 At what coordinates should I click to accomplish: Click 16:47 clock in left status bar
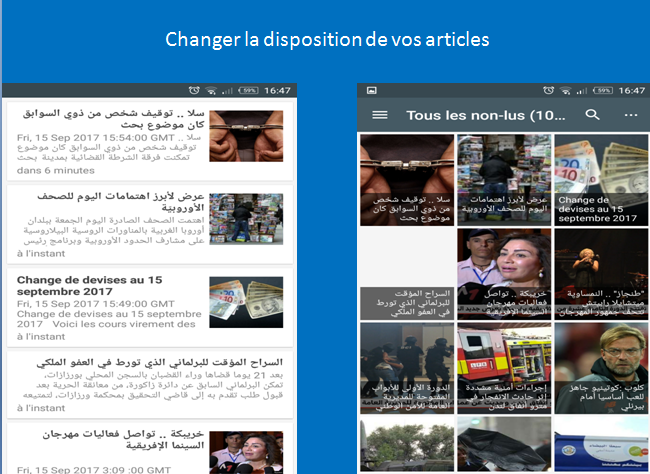coord(277,90)
